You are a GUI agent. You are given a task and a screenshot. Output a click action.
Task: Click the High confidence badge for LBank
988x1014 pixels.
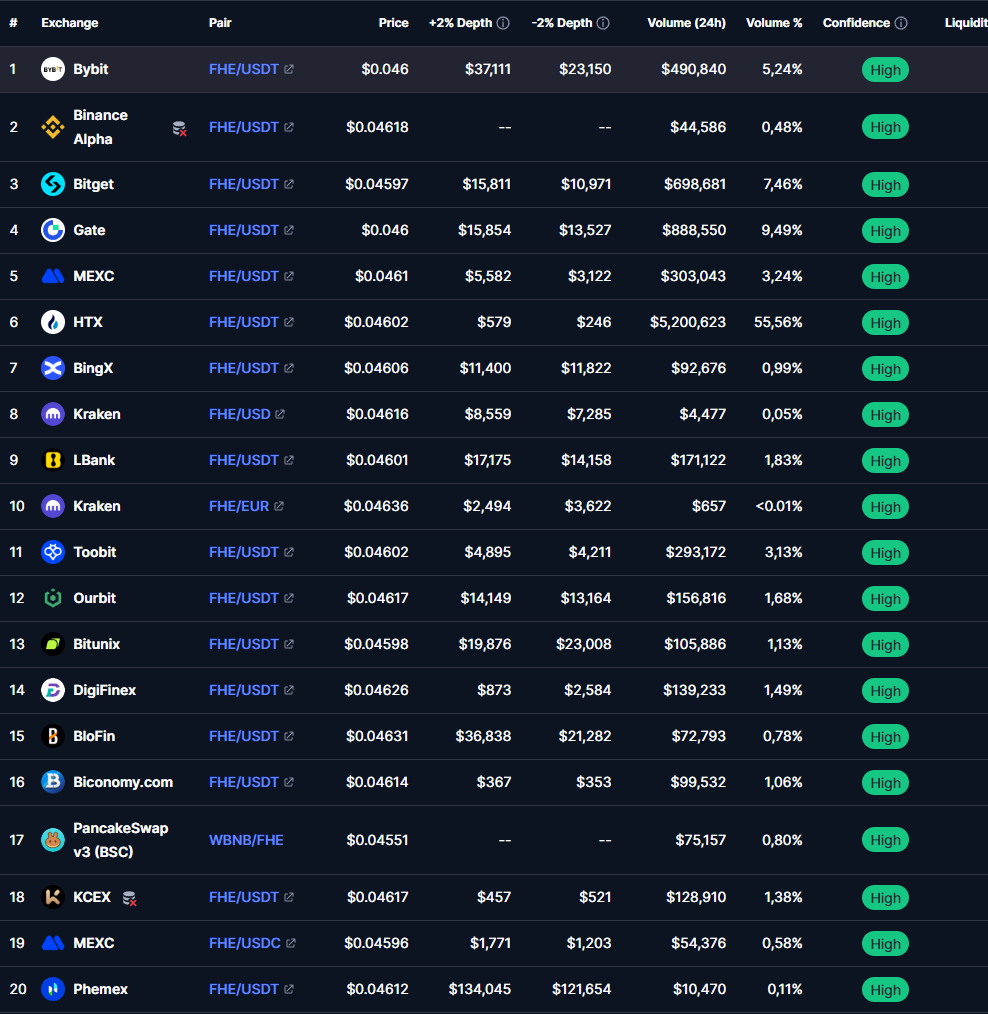point(885,461)
